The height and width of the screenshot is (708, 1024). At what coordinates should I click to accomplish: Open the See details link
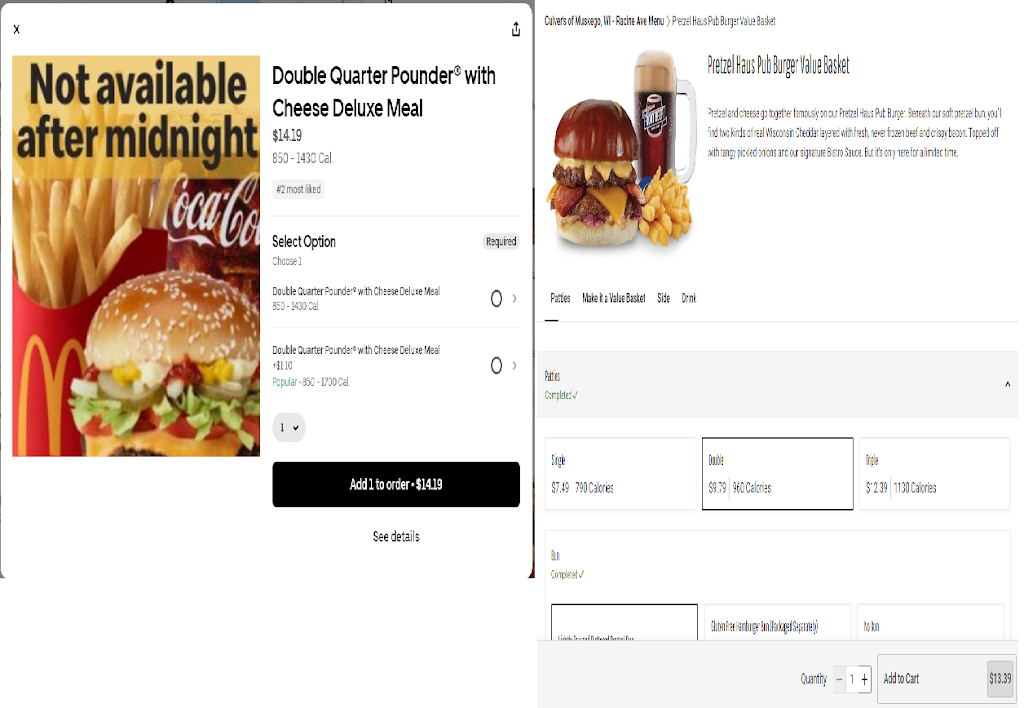pyautogui.click(x=396, y=536)
